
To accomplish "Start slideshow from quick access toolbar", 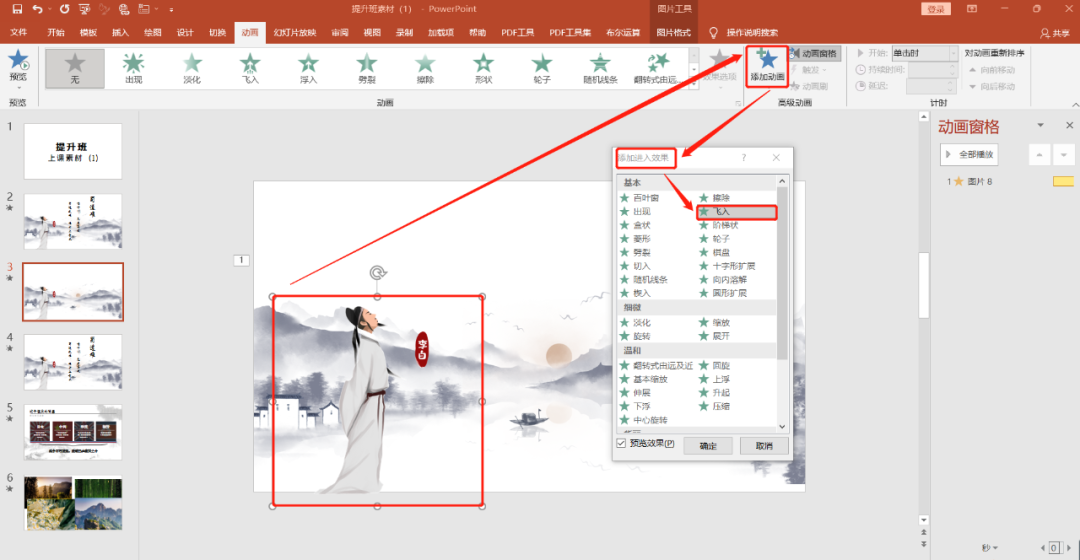I will 84,9.
